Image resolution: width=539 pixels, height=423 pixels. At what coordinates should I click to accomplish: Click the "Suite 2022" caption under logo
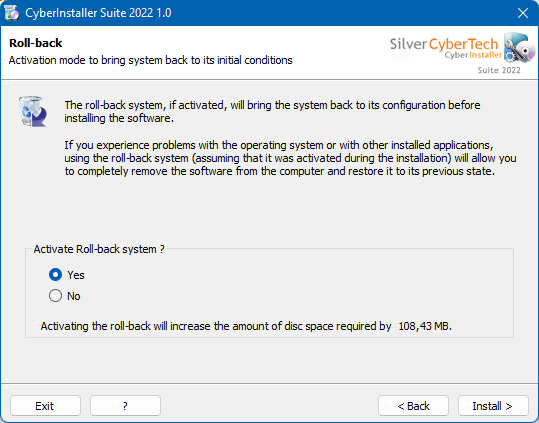click(x=499, y=70)
